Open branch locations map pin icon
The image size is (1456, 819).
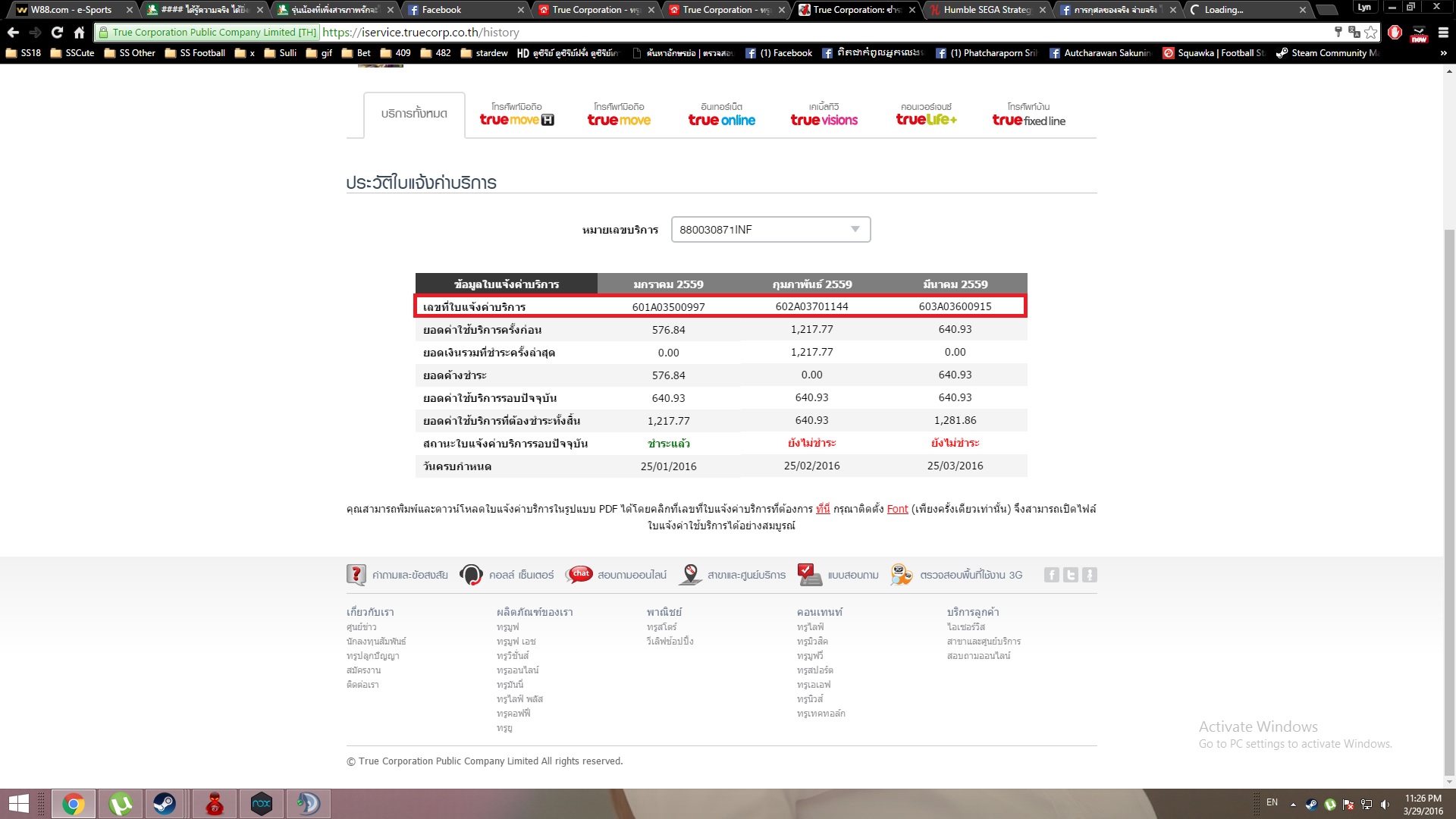point(690,575)
